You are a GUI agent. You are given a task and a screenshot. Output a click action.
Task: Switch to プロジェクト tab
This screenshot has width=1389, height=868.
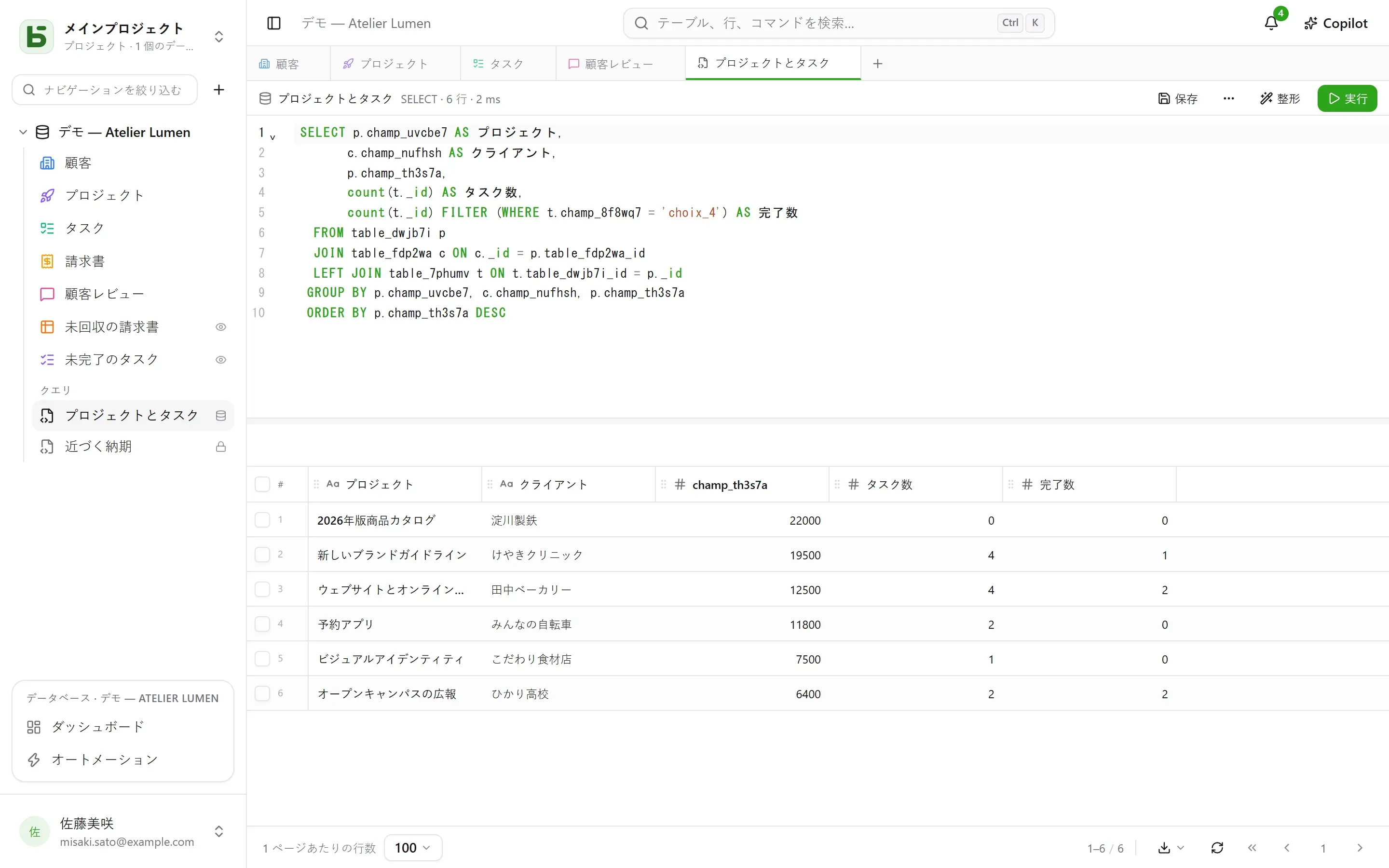click(x=395, y=64)
